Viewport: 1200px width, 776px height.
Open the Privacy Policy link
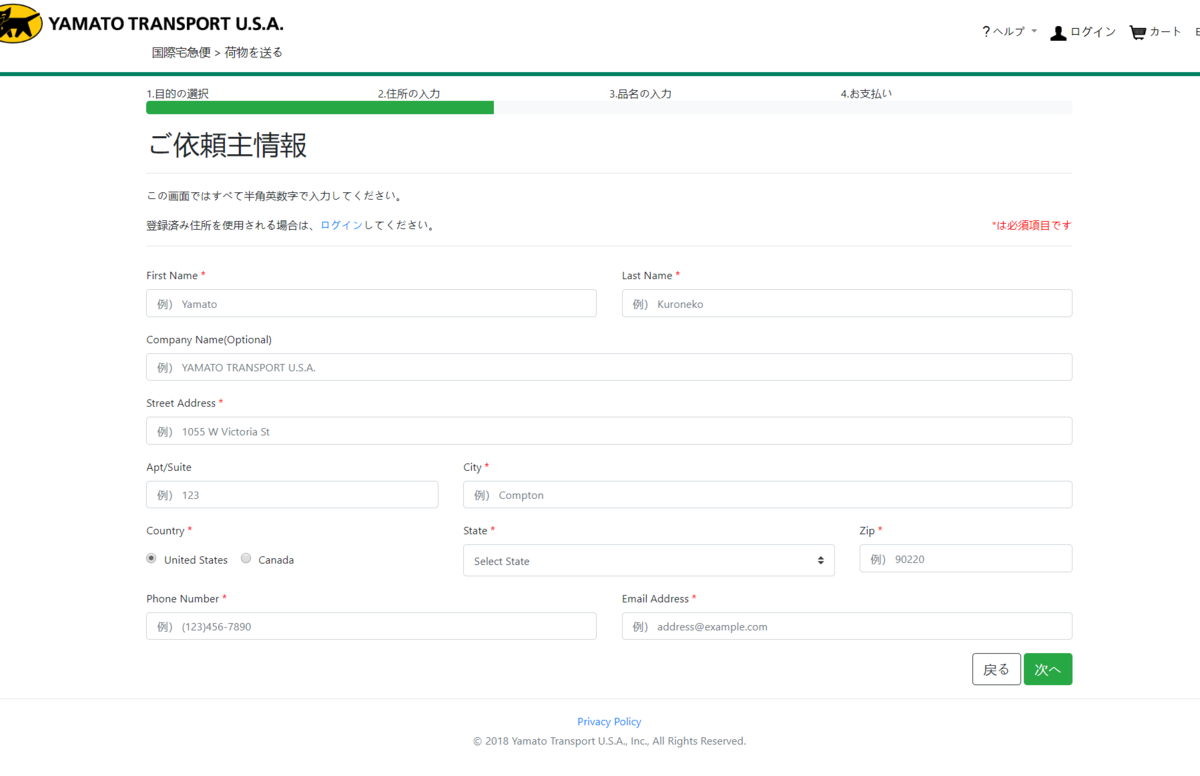(609, 721)
